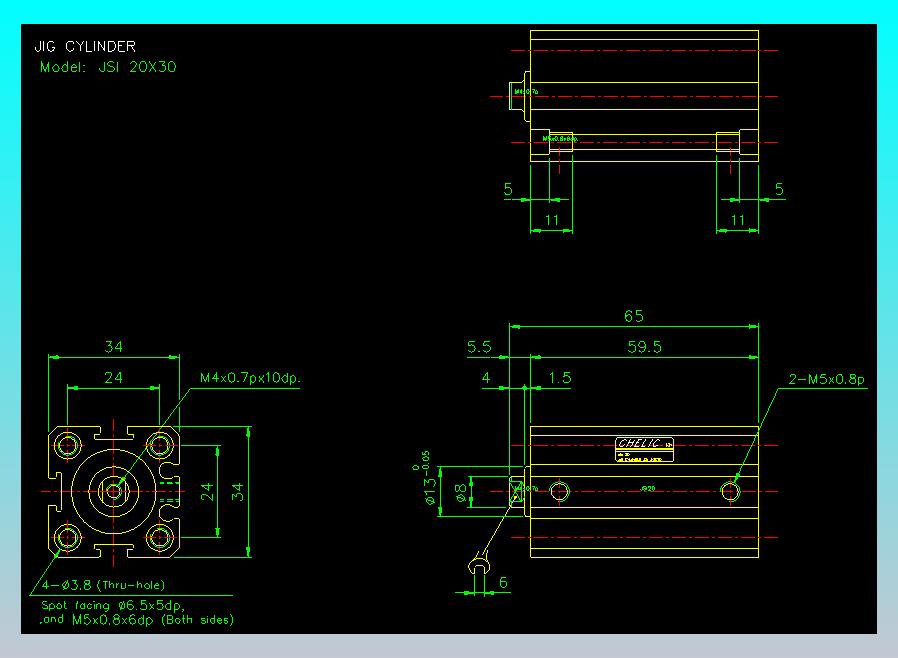Viewport: 898px width, 658px height.
Task: Click the 6 wrench width dimension
Action: 503,582
